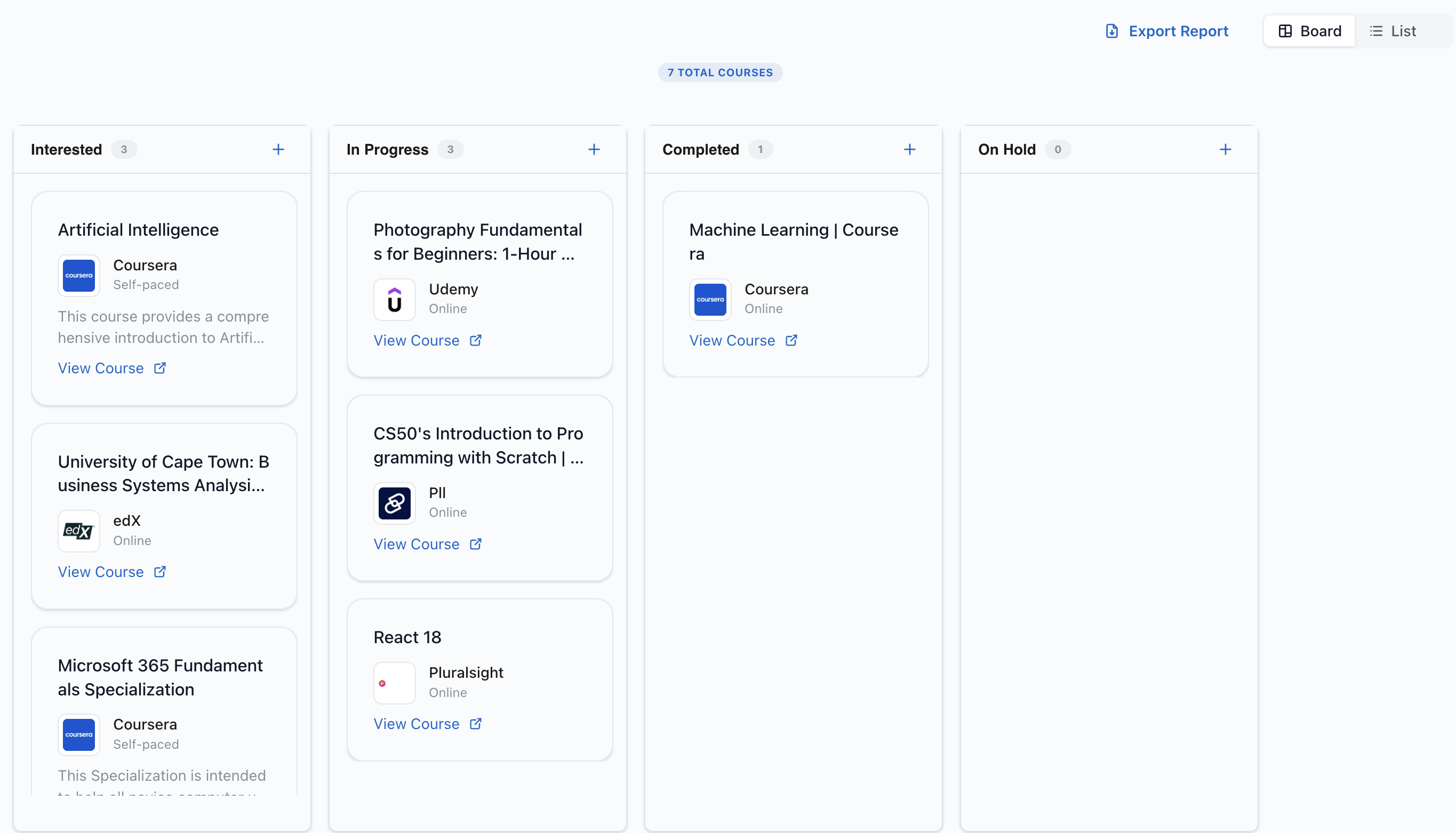The image size is (1456, 833).
Task: Switch to List view
Action: coord(1401,31)
